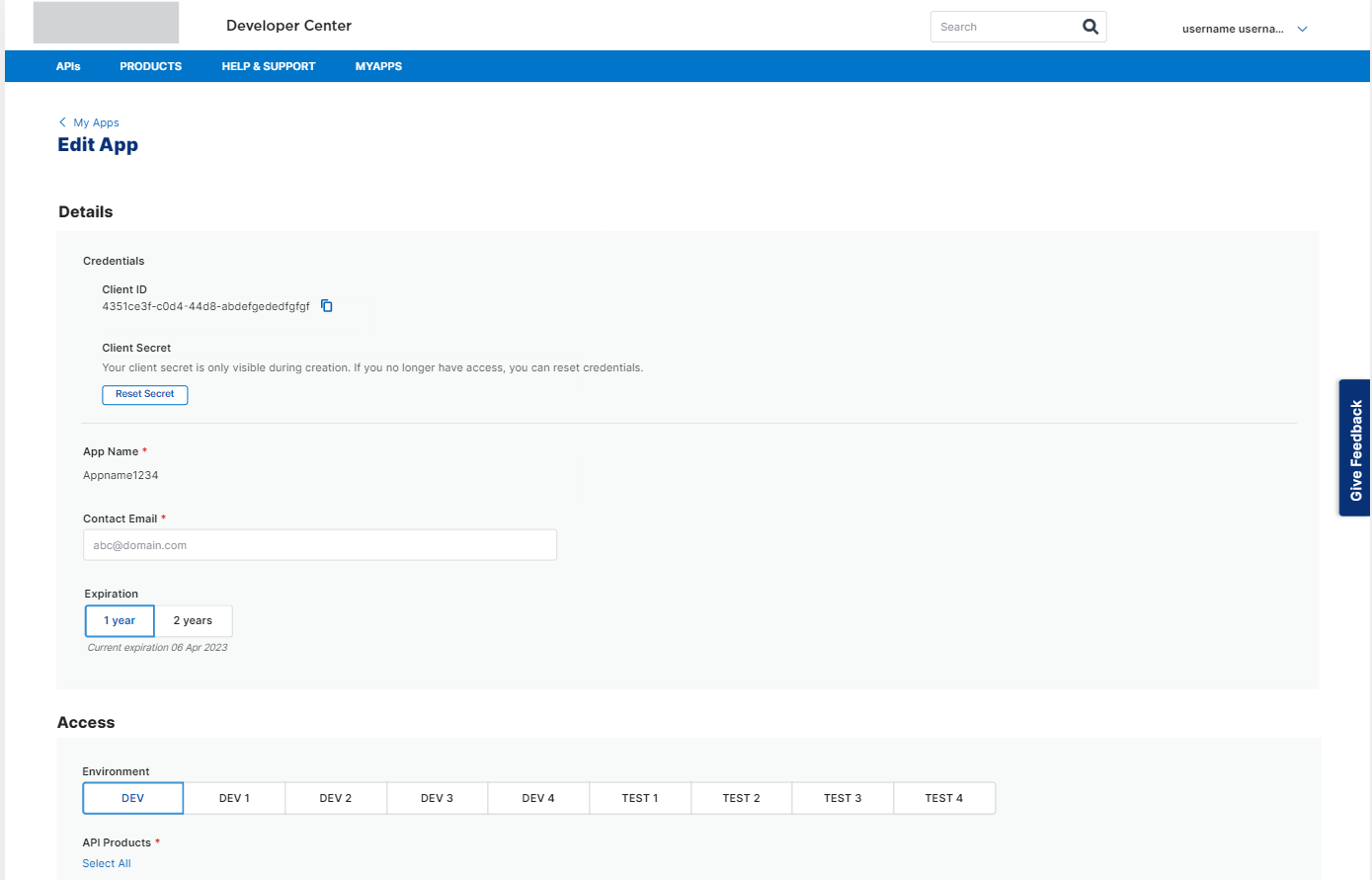Open the HELP & SUPPORT menu

click(x=269, y=66)
